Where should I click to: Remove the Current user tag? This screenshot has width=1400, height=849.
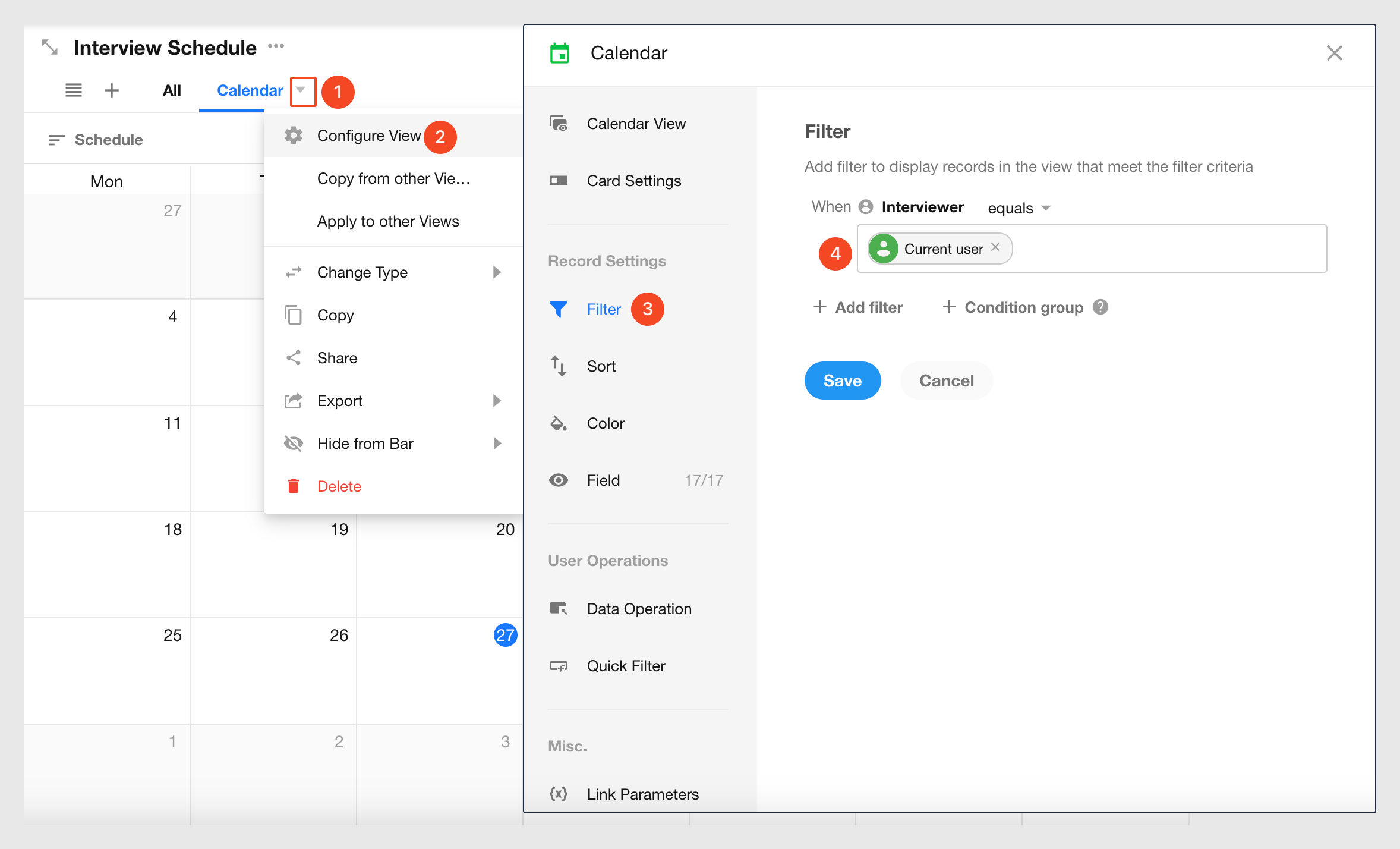(x=995, y=247)
